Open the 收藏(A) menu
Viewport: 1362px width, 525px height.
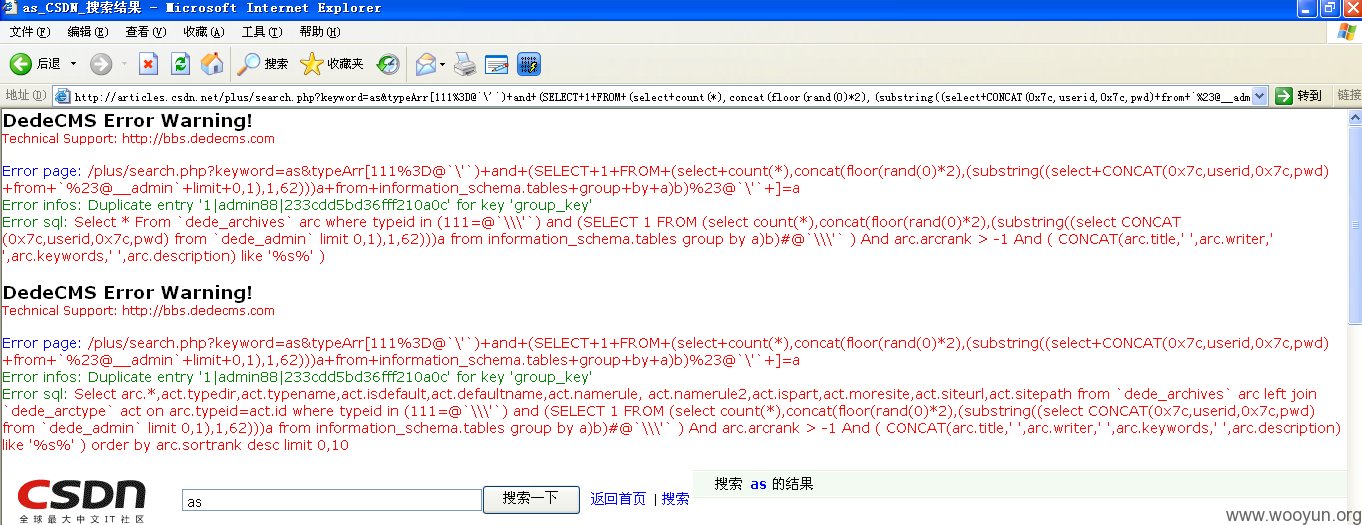tap(204, 32)
